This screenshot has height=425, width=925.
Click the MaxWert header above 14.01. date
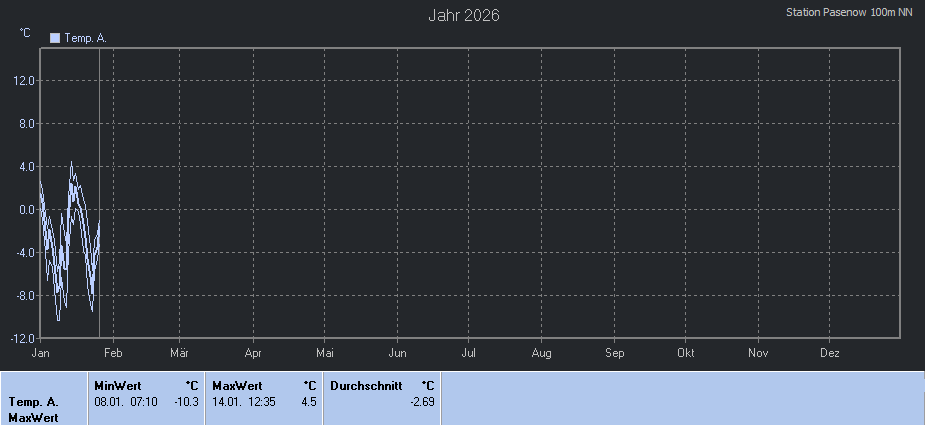tap(235, 385)
